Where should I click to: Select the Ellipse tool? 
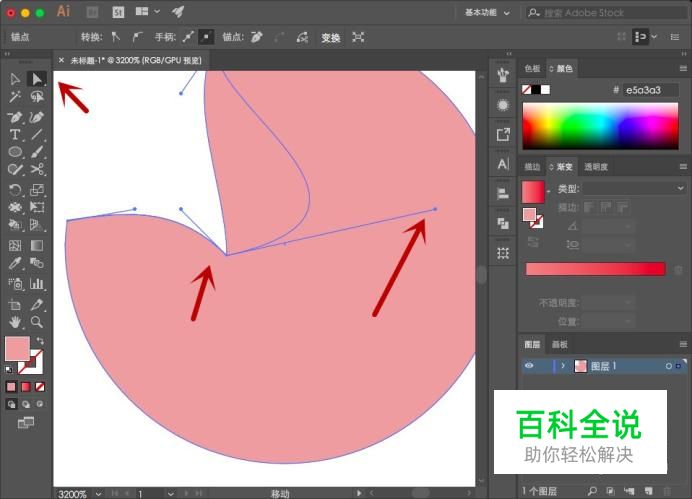pyautogui.click(x=15, y=152)
